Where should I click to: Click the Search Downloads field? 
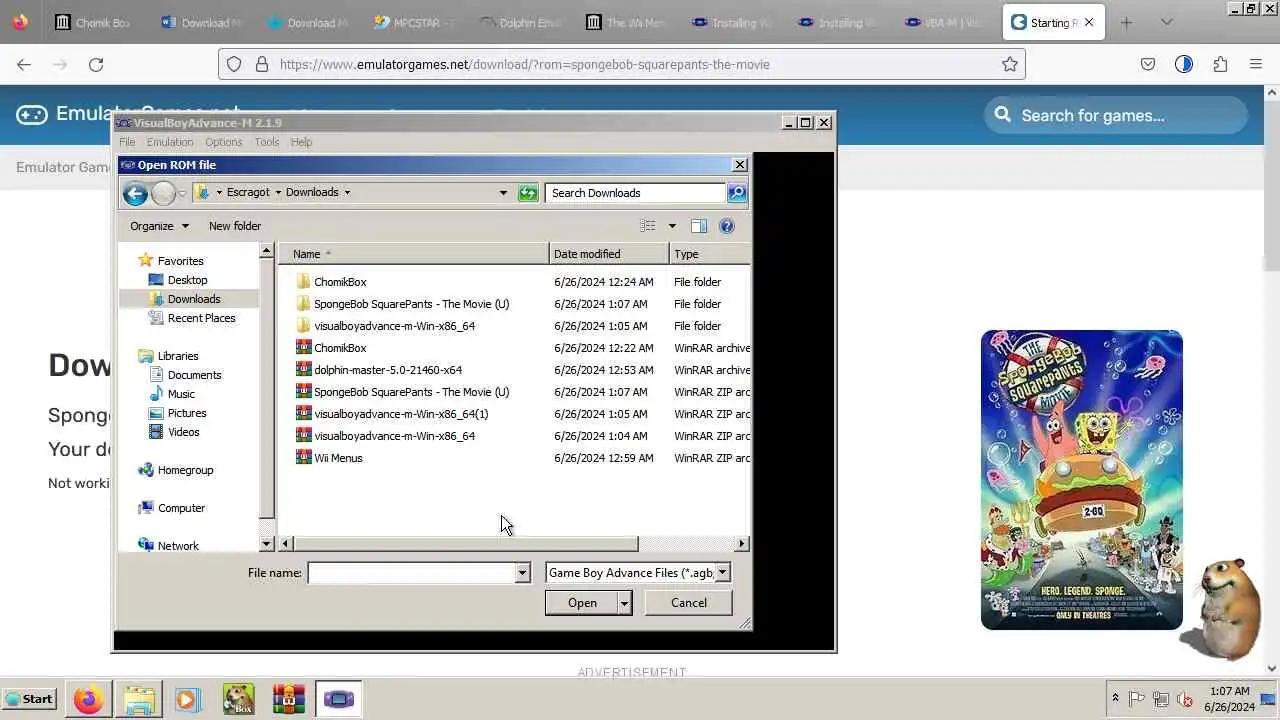coord(636,193)
